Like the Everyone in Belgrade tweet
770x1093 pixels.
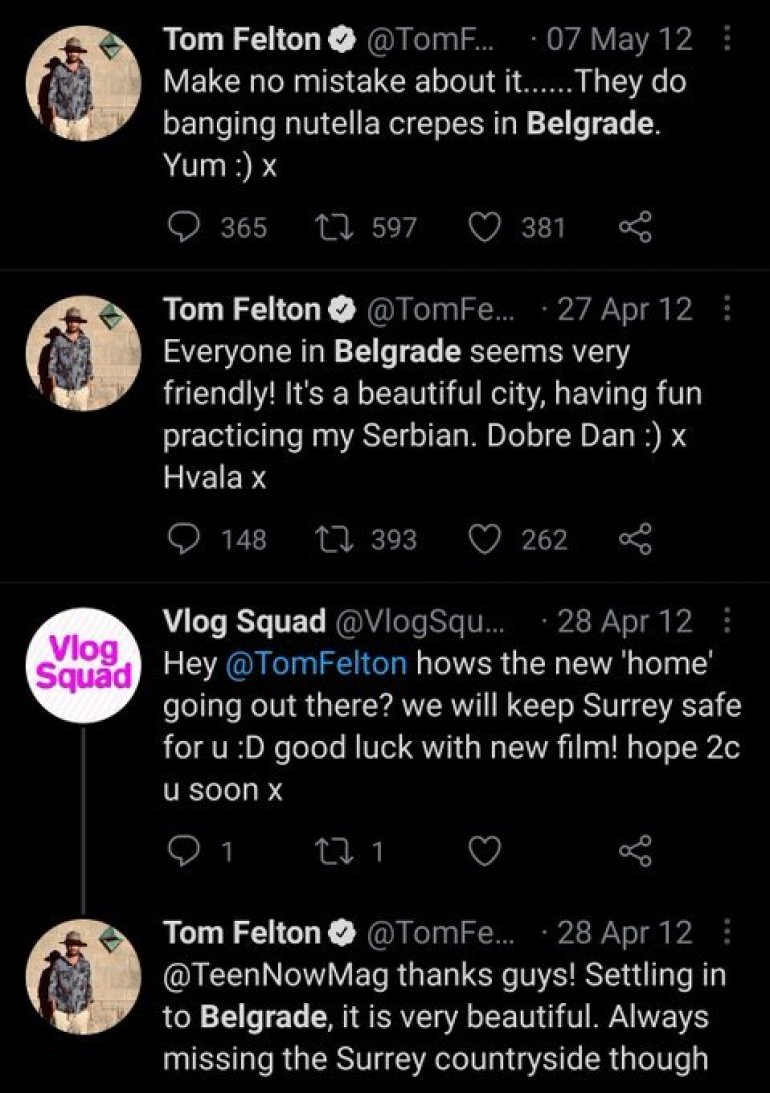(486, 540)
